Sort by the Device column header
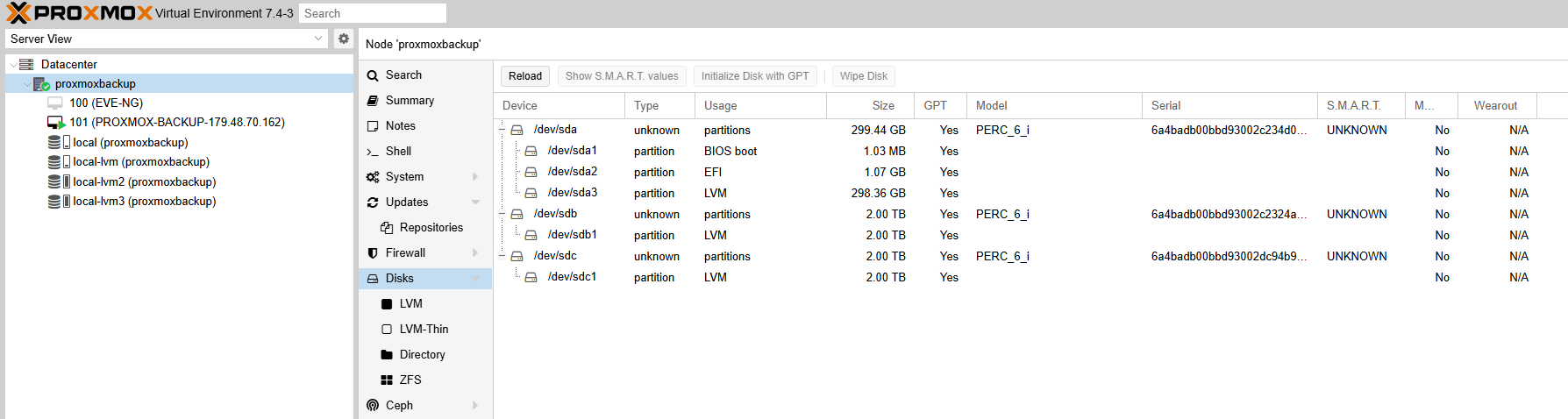 click(559, 105)
